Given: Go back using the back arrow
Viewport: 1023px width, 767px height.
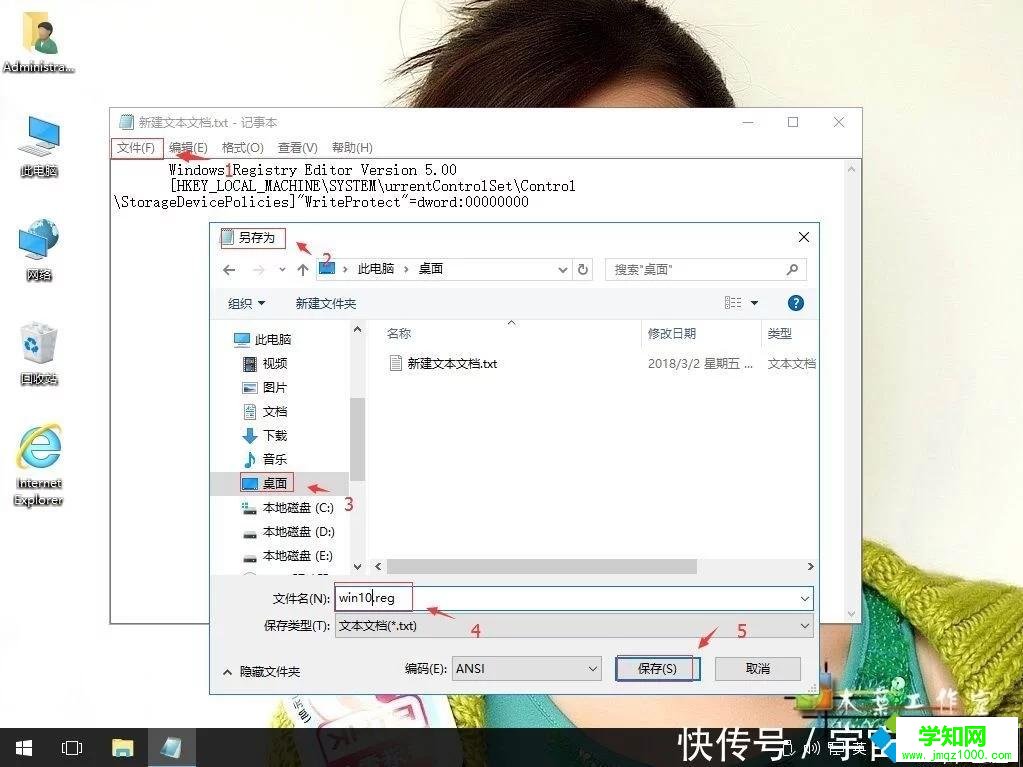Looking at the screenshot, I should click(229, 269).
